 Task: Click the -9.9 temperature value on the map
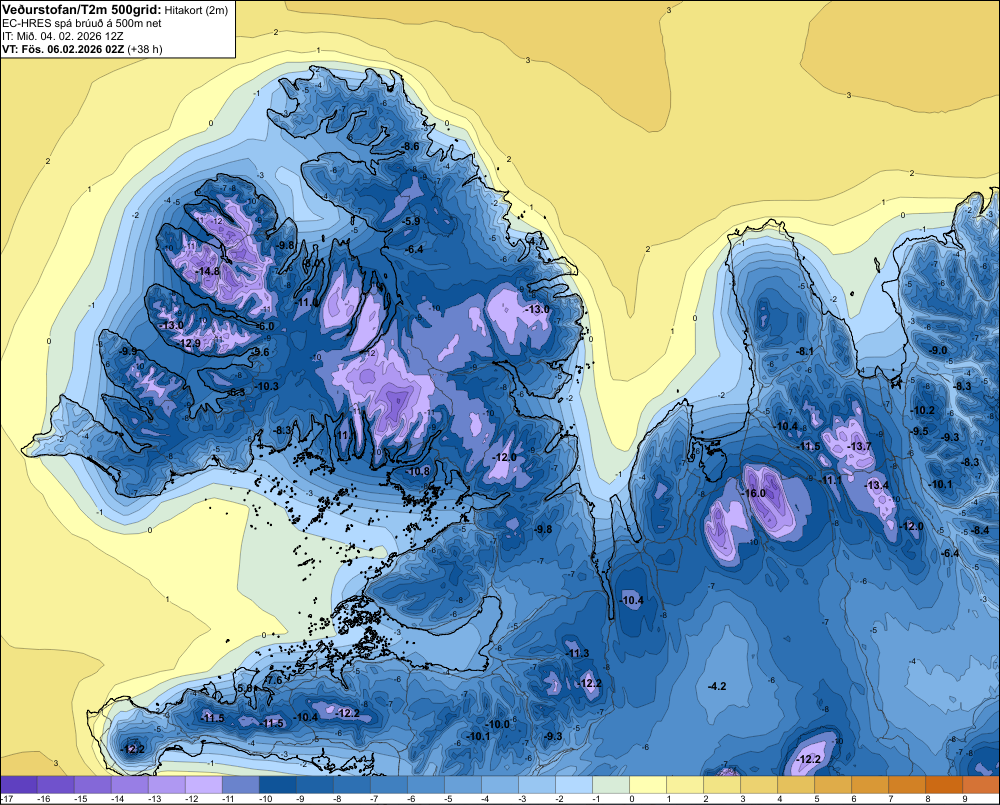[x=128, y=351]
